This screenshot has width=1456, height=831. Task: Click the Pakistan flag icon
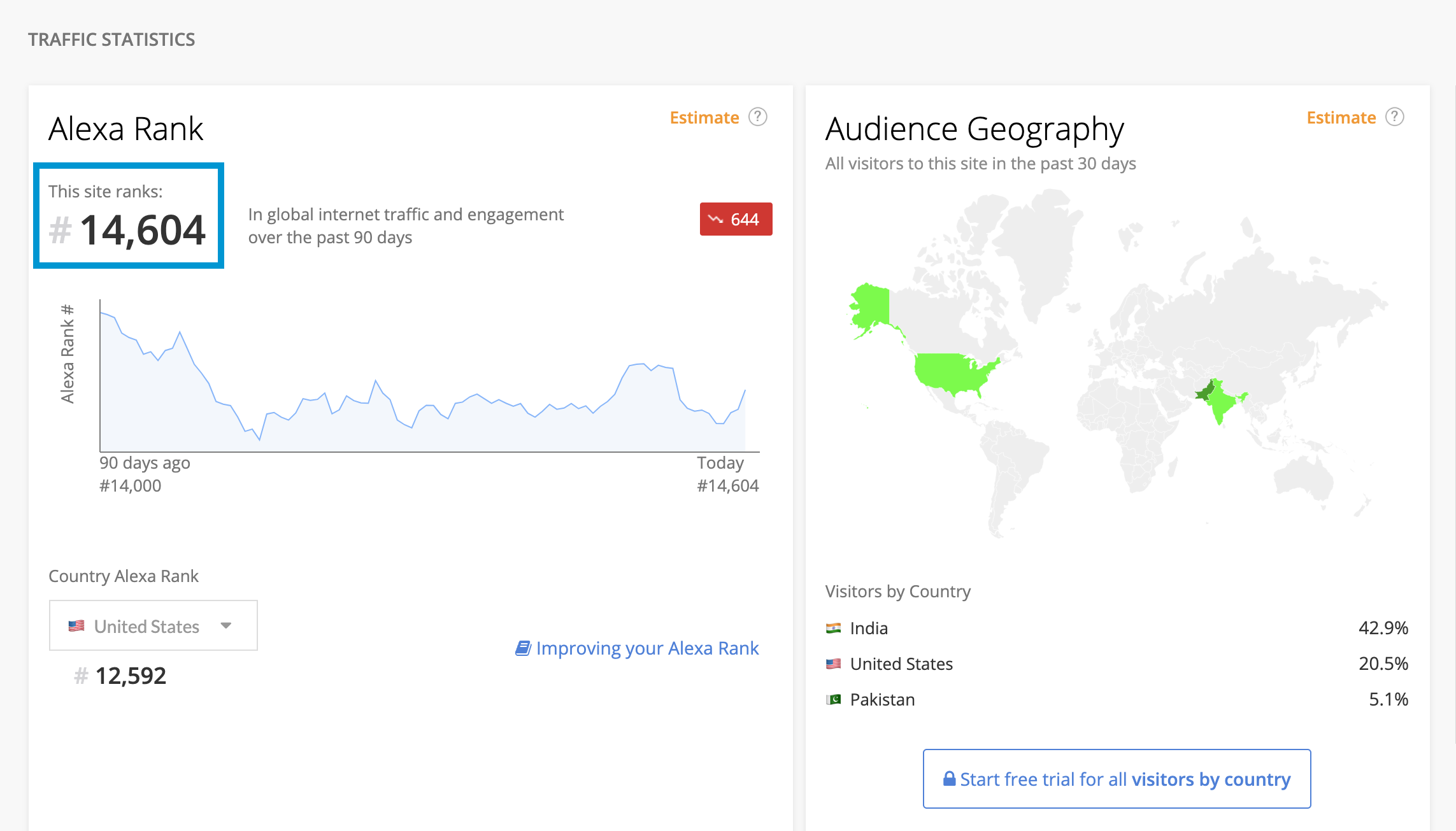click(x=833, y=700)
